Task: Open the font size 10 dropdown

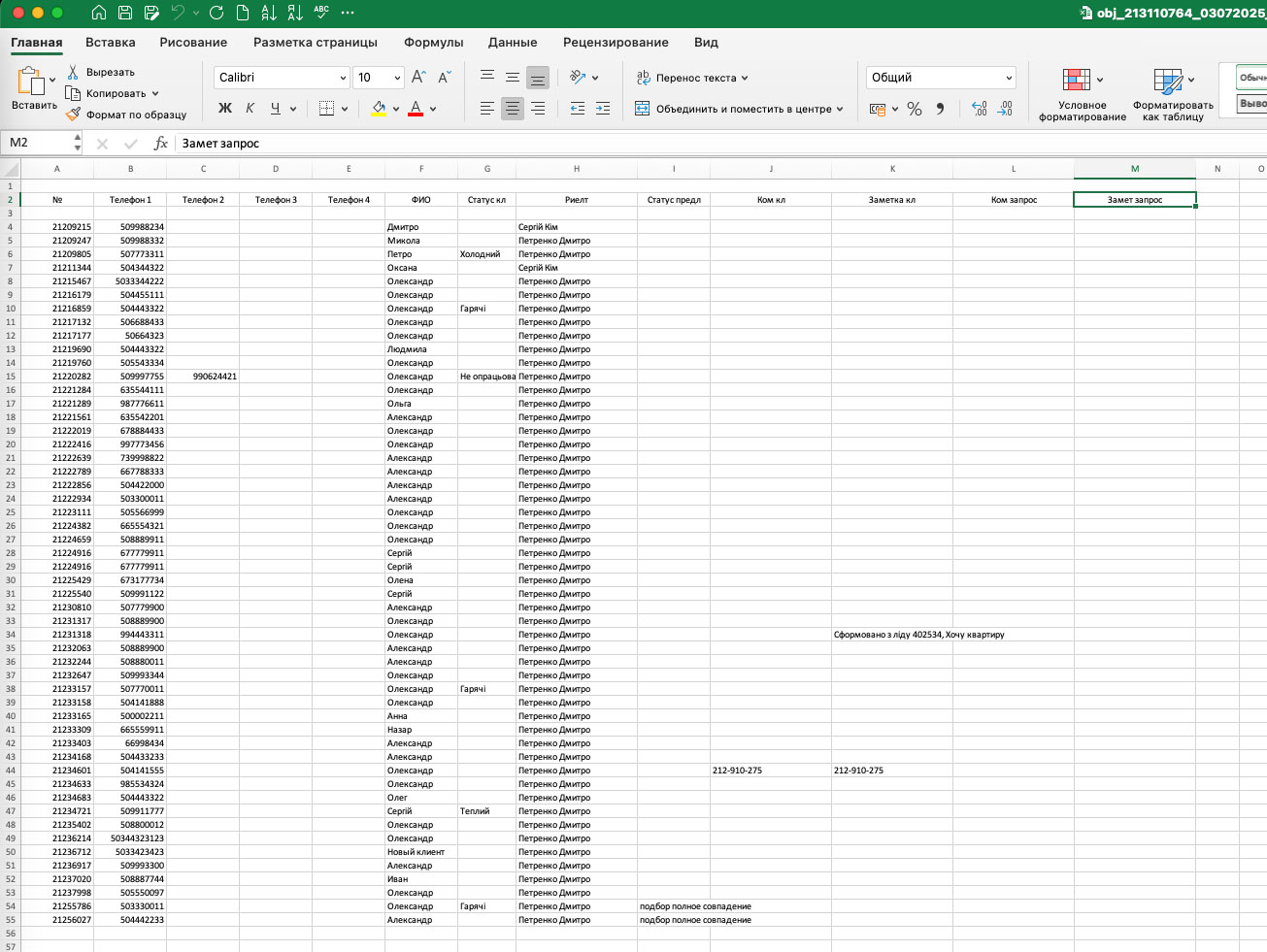Action: (x=397, y=78)
